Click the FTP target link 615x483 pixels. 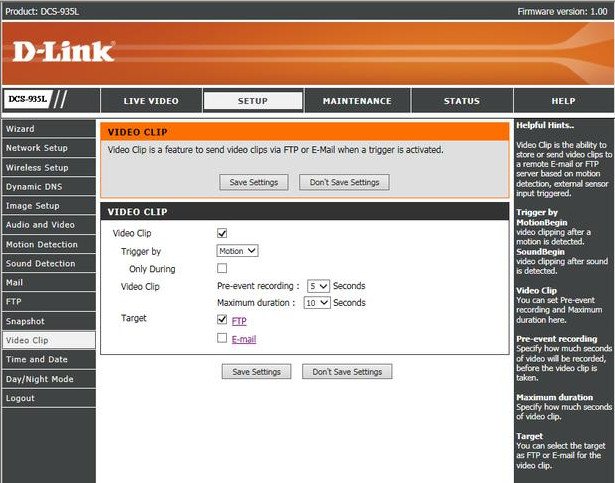tap(239, 321)
